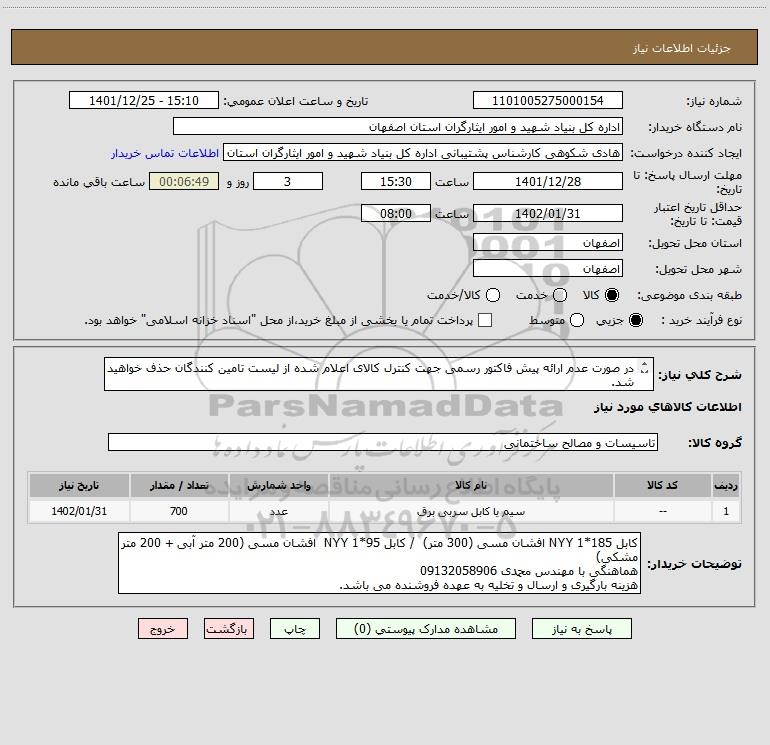Image resolution: width=770 pixels, height=745 pixels.
Task: Open اطلاعات تماس خریدار link
Action: (165, 153)
